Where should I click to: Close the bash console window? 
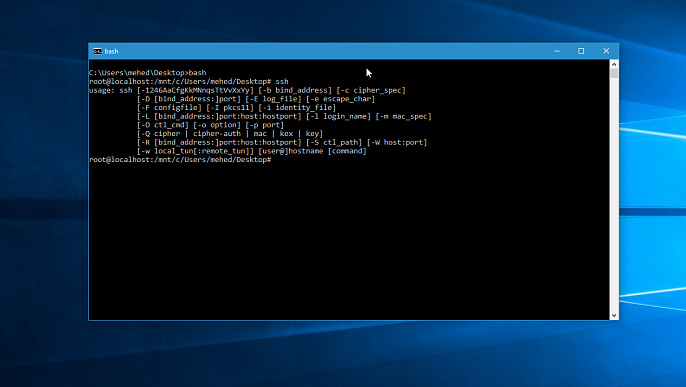606,51
